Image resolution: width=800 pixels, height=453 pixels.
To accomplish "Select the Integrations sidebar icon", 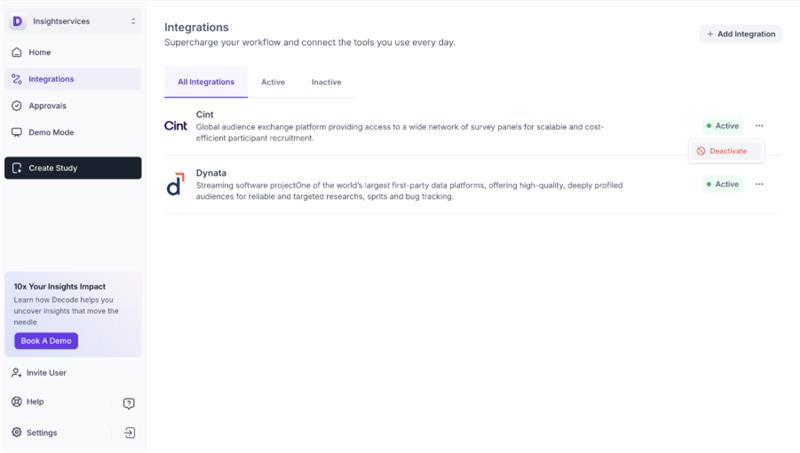I will [17, 79].
